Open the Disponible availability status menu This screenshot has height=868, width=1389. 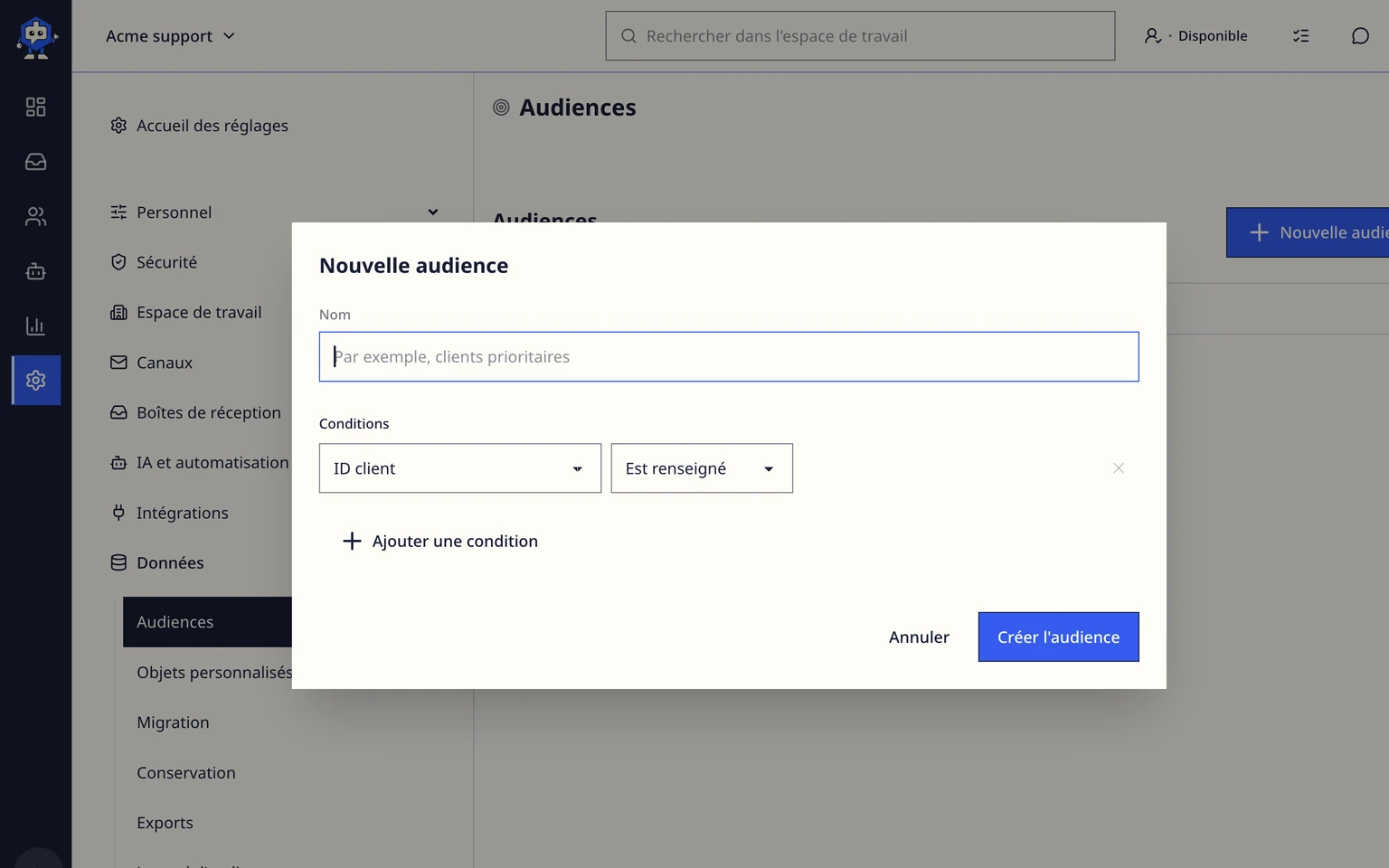tap(1195, 36)
